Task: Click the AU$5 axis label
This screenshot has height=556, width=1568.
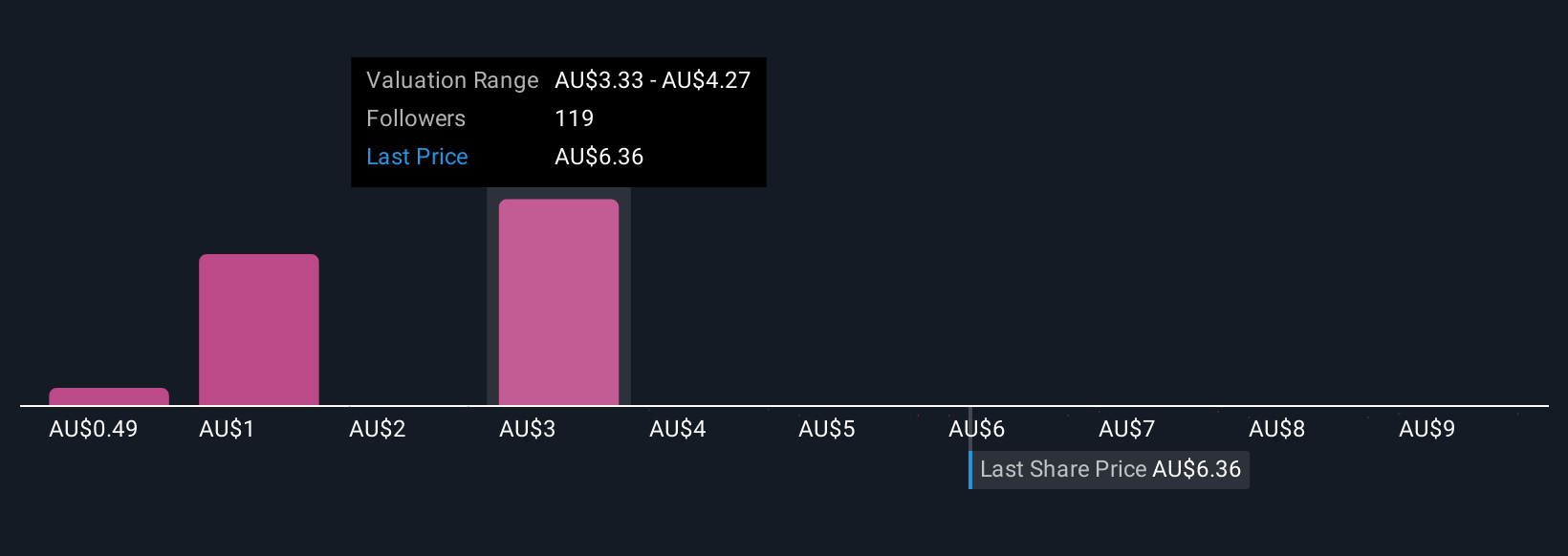Action: 826,429
